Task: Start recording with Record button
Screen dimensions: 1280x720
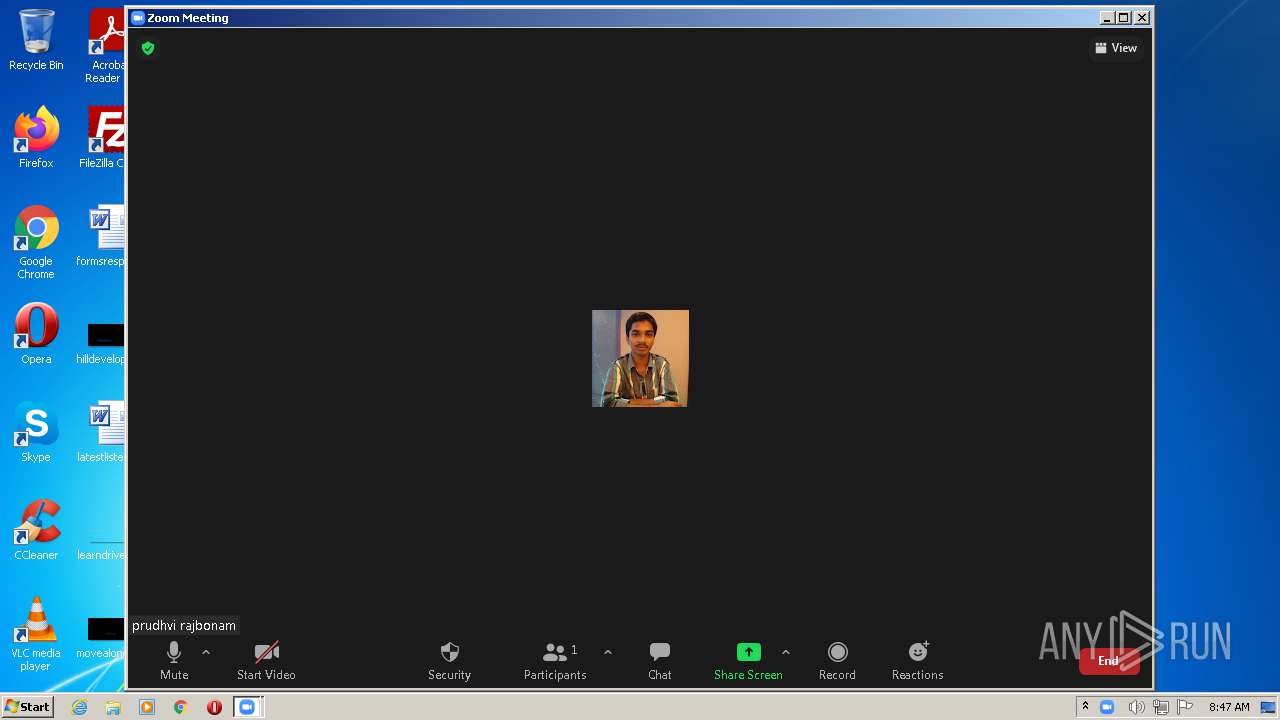Action: [837, 661]
